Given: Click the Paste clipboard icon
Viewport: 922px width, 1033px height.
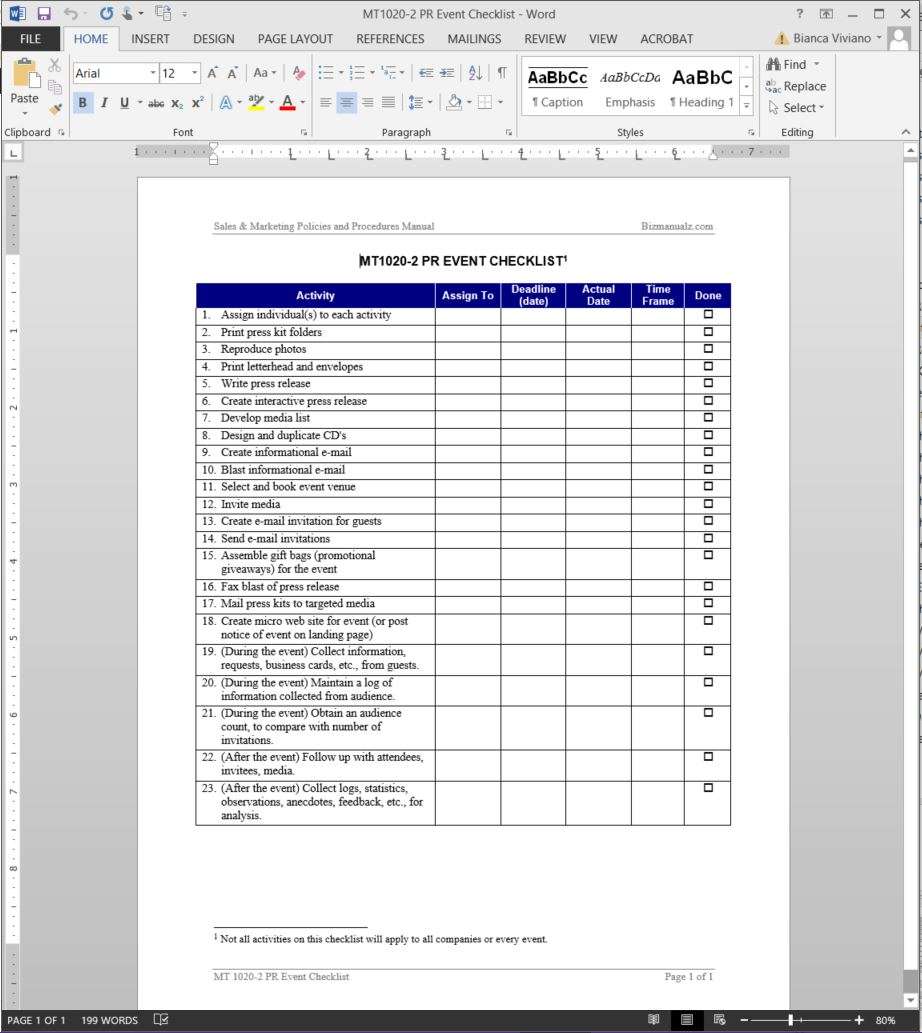Looking at the screenshot, I should tap(25, 74).
